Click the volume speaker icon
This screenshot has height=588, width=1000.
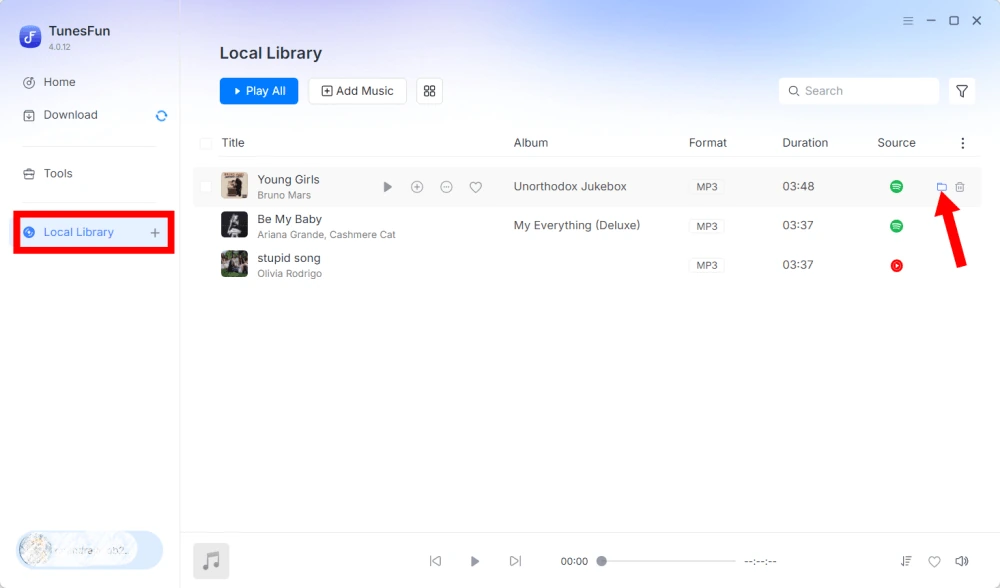[x=962, y=561]
